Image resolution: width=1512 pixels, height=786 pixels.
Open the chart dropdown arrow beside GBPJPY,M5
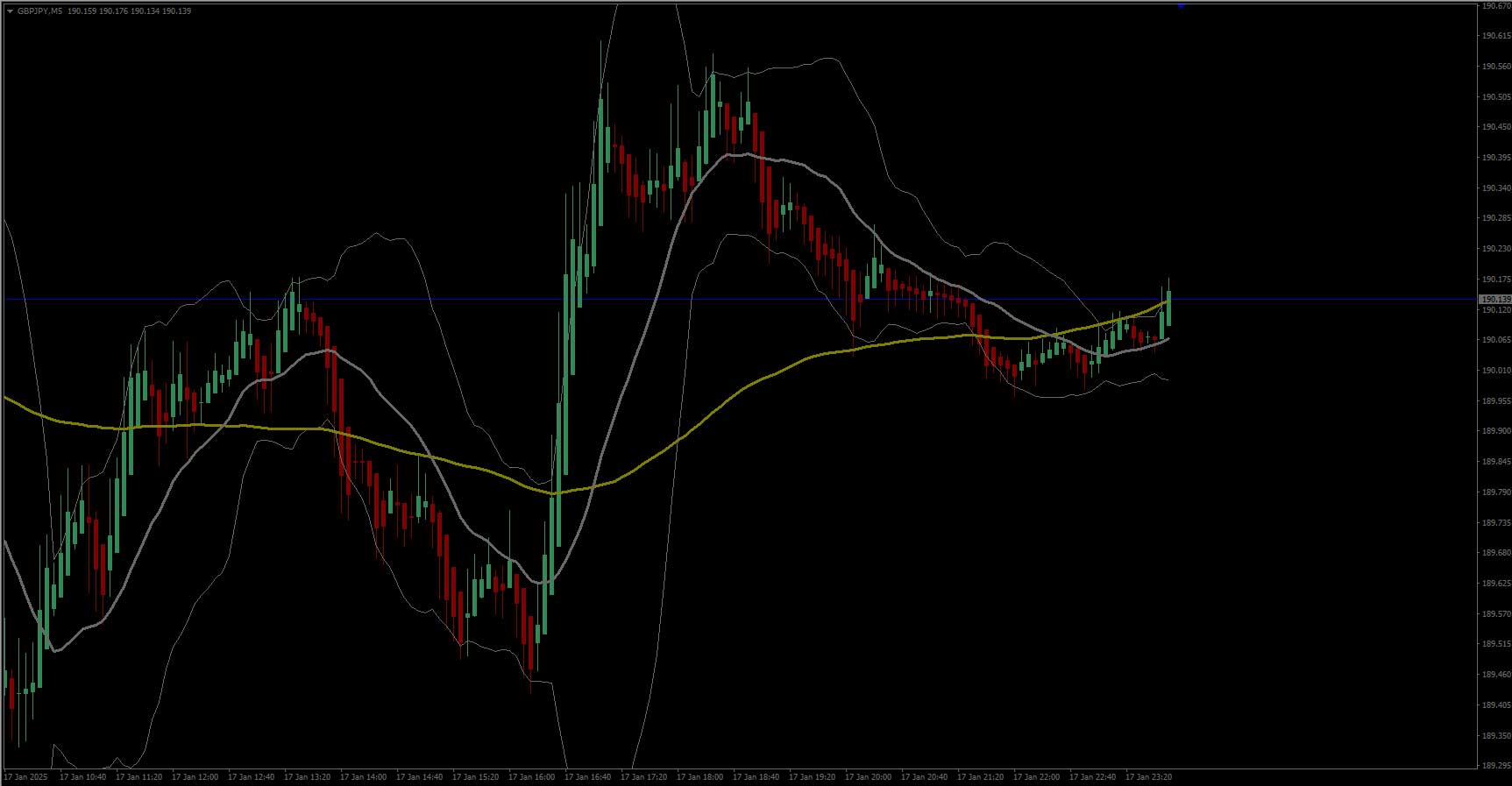(10, 11)
